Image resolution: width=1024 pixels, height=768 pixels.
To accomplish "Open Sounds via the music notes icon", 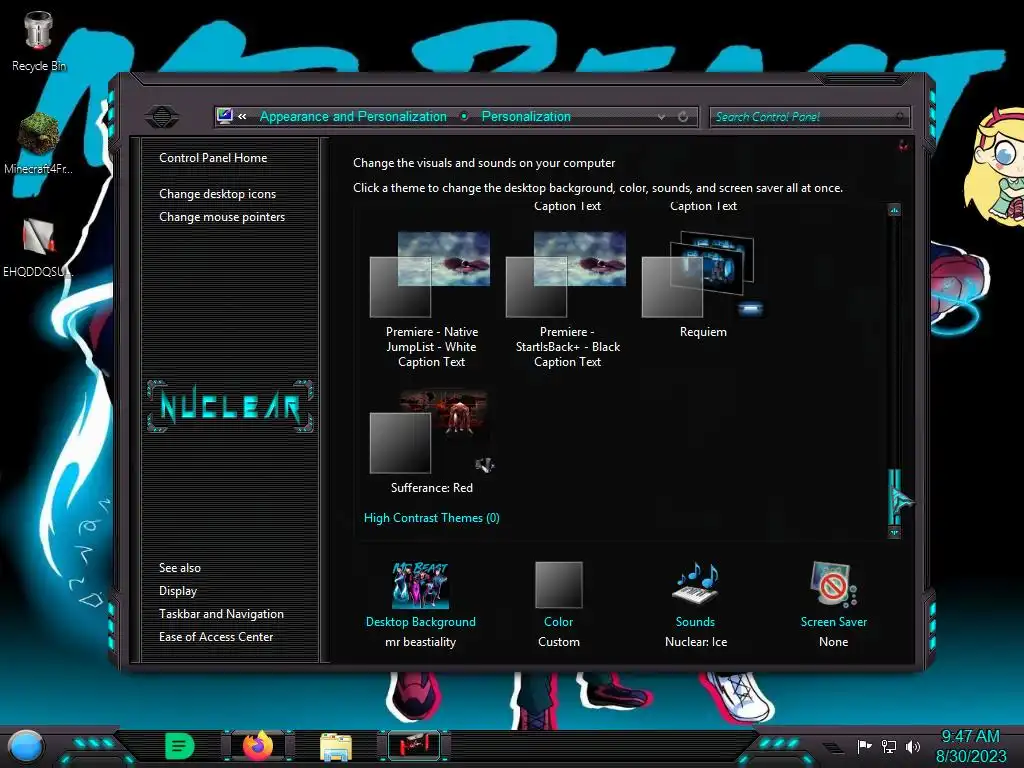I will pos(696,584).
